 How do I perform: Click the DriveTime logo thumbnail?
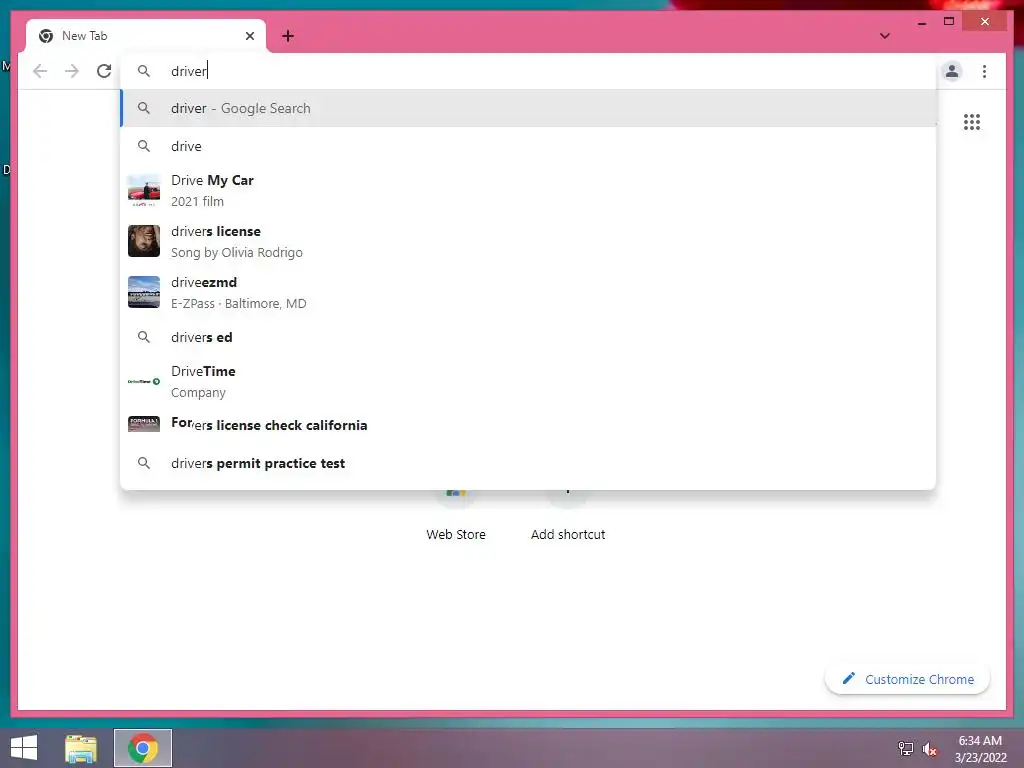[144, 381]
